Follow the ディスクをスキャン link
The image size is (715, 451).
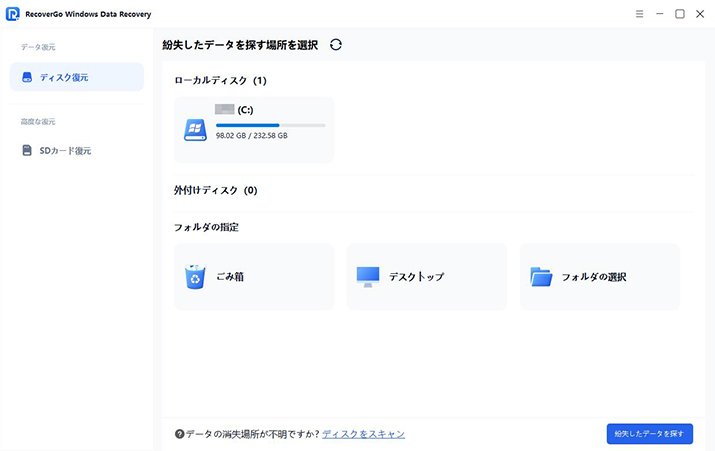click(x=363, y=434)
